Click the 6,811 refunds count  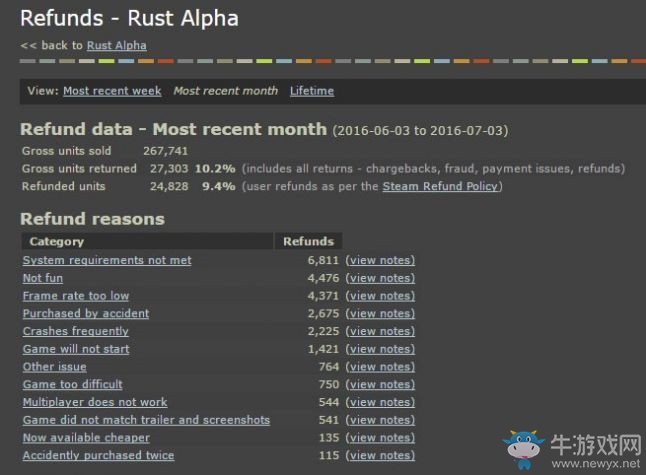tap(323, 260)
